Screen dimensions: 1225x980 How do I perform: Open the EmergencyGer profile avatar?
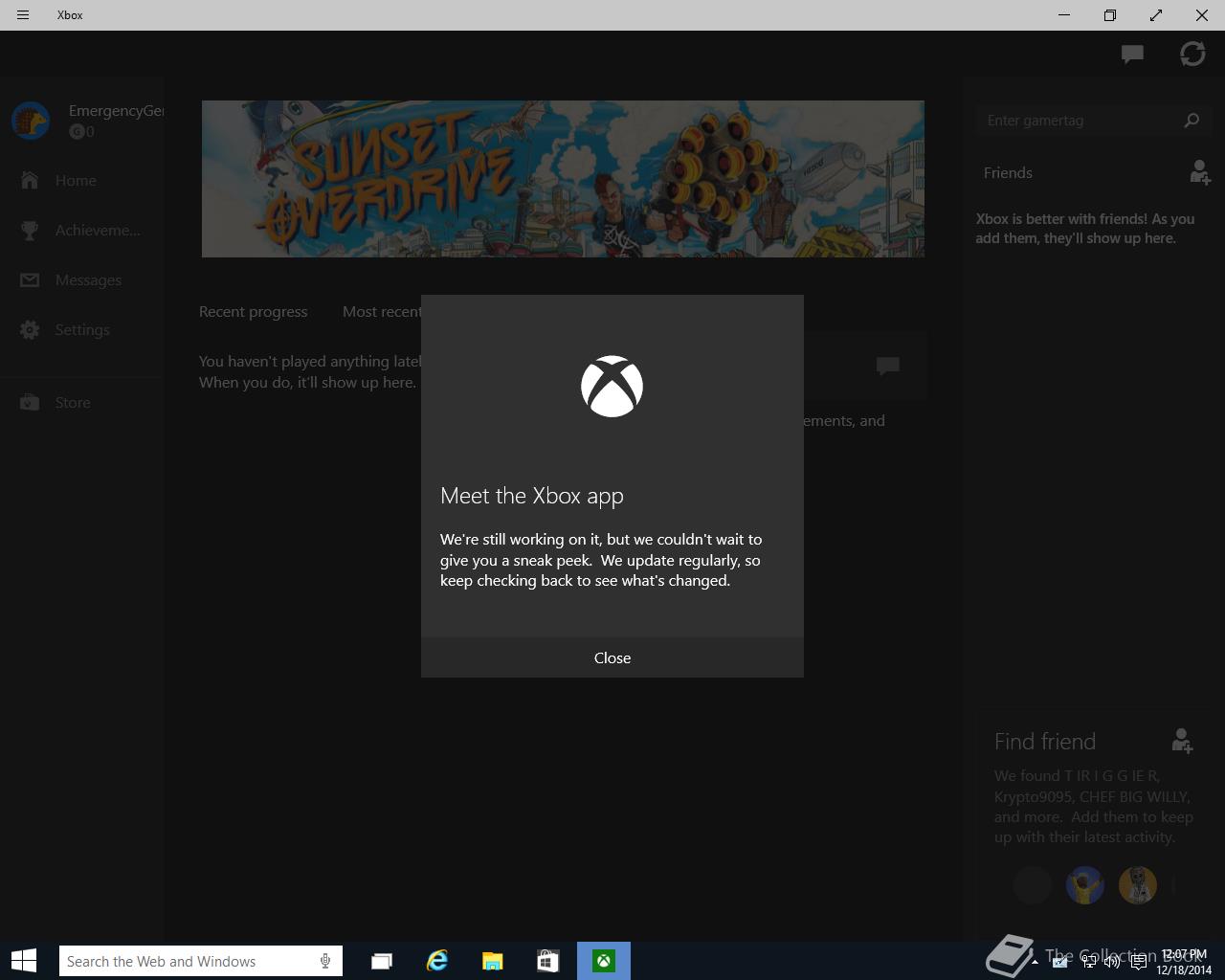31,121
